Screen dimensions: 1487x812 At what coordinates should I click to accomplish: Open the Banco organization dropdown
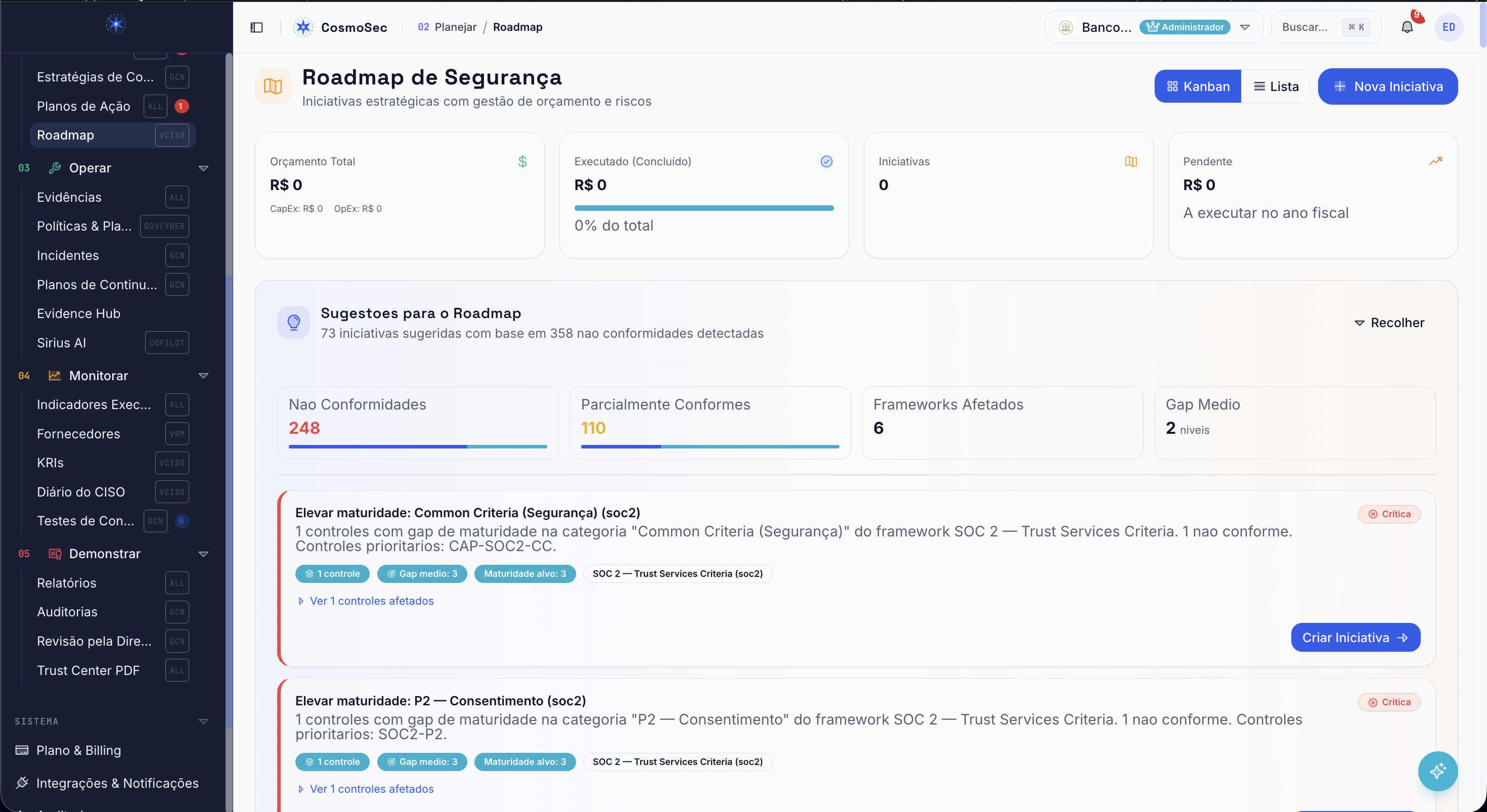[x=1153, y=27]
